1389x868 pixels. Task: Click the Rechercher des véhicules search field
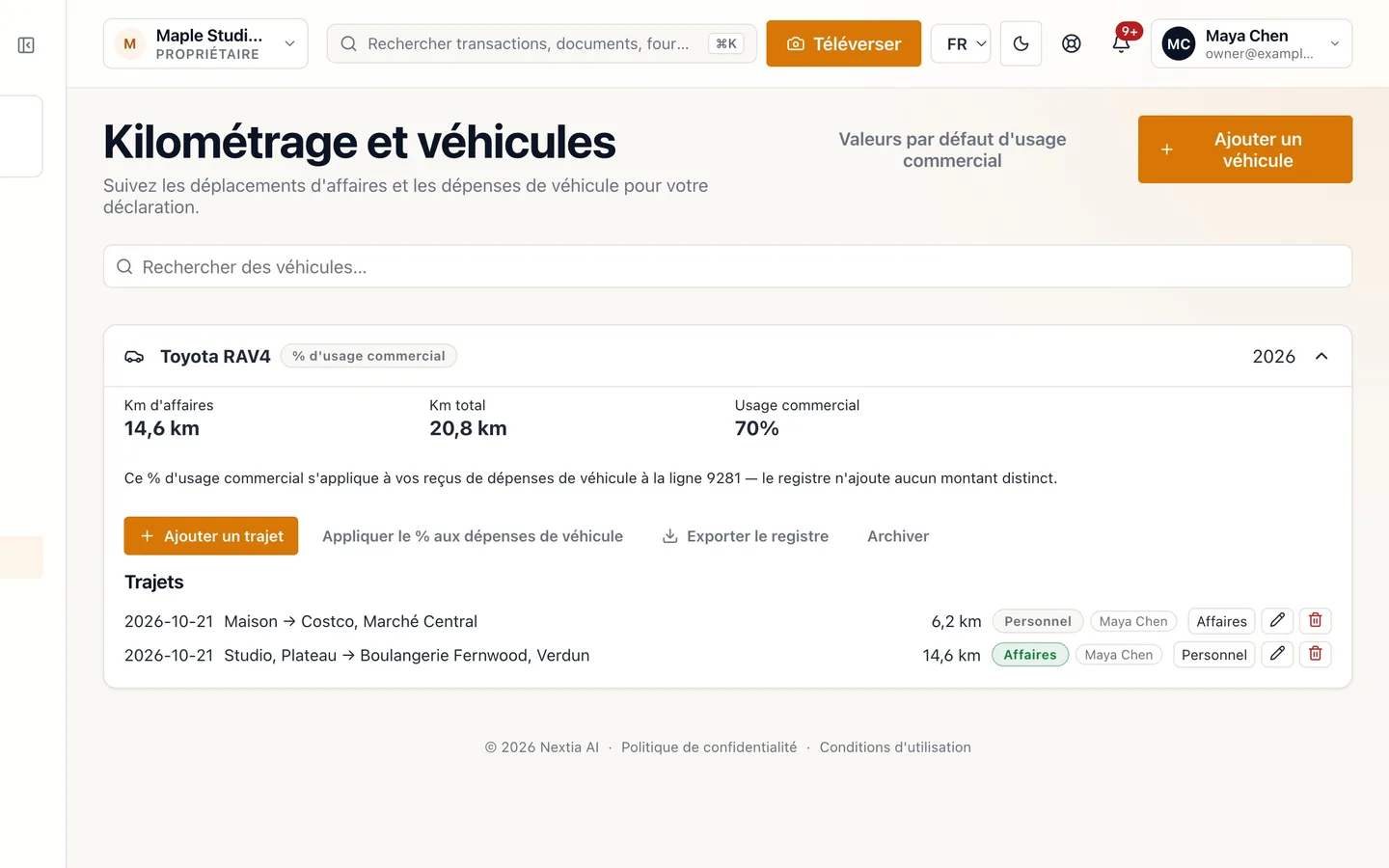727,266
